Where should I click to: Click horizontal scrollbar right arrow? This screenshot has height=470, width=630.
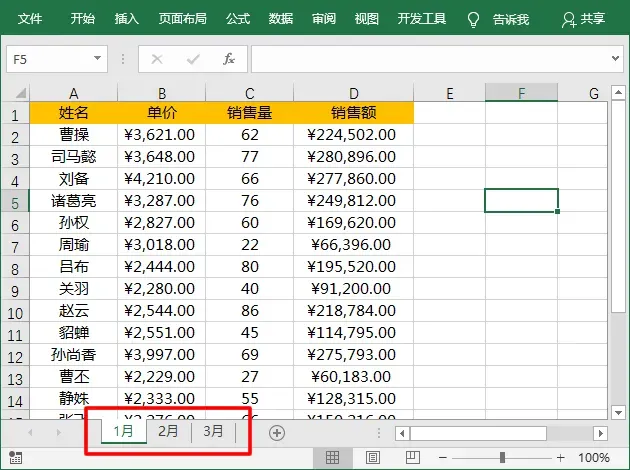pos(600,433)
